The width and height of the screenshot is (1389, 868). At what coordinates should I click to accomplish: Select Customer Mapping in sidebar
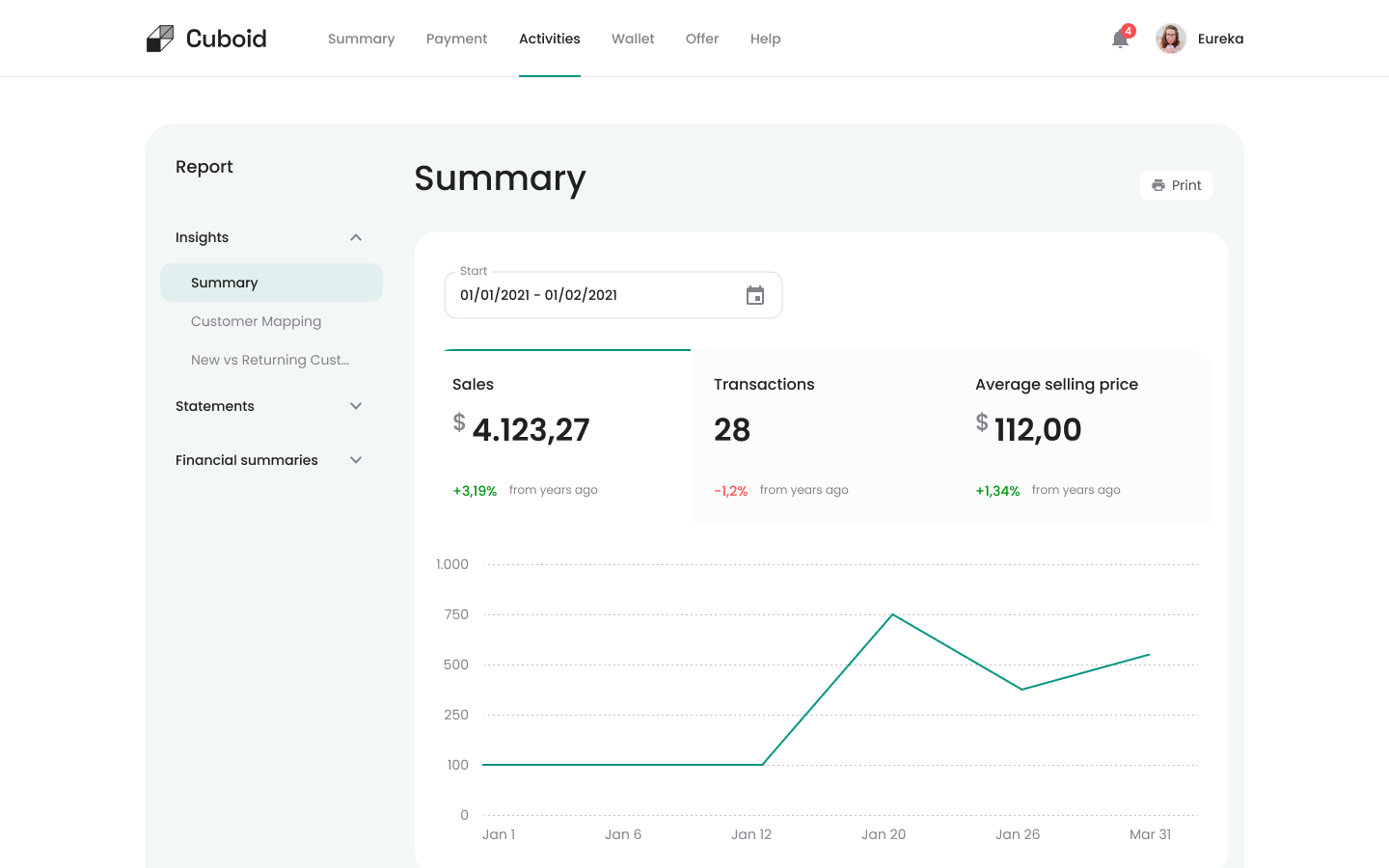pos(256,321)
